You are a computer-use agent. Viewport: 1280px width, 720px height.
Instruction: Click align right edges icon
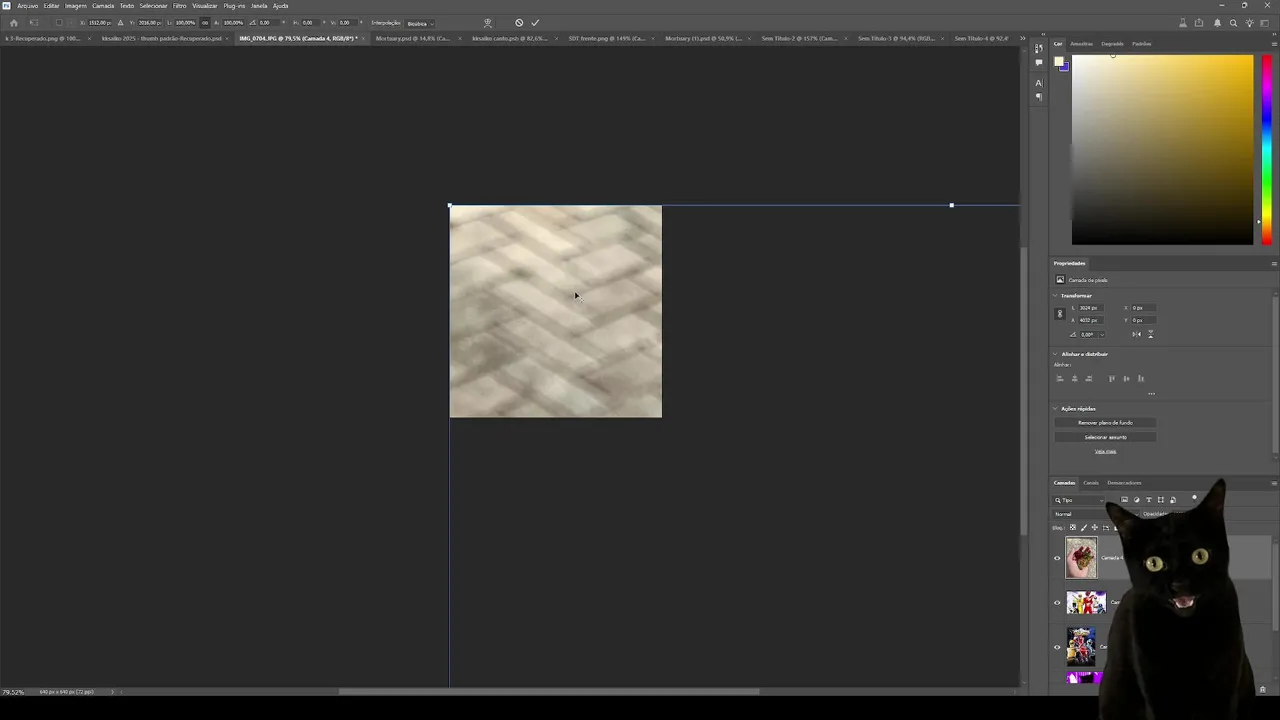point(1089,379)
